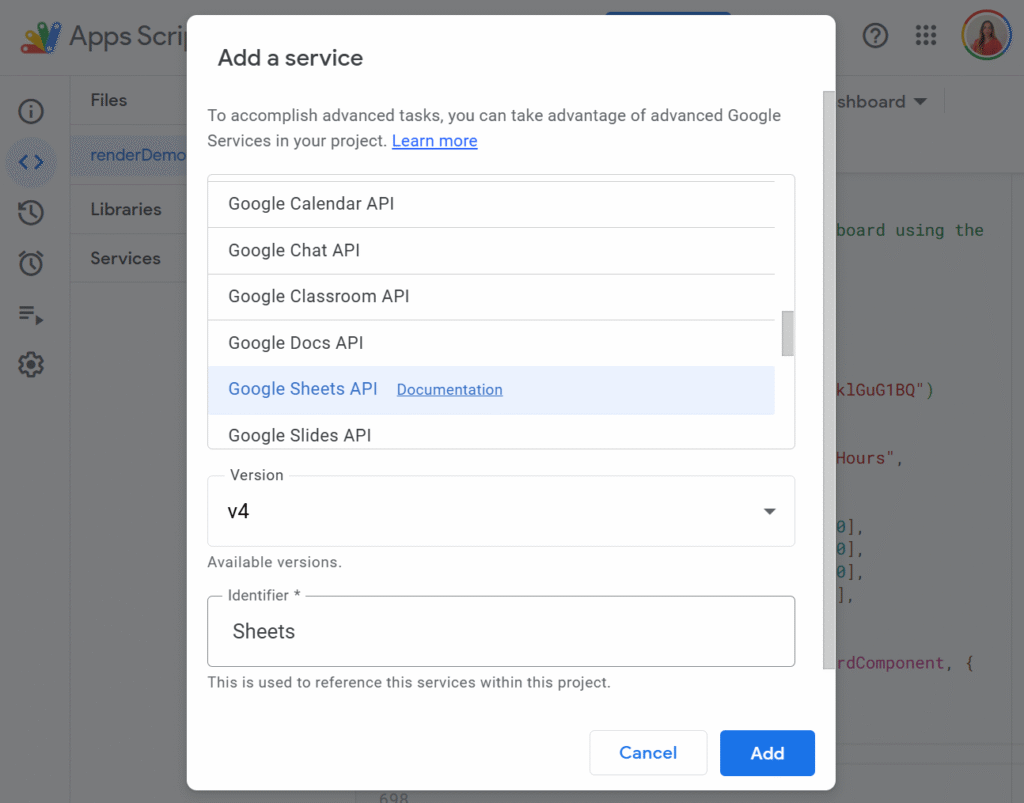Click the Google account profile avatar
The image size is (1024, 803).
[985, 36]
